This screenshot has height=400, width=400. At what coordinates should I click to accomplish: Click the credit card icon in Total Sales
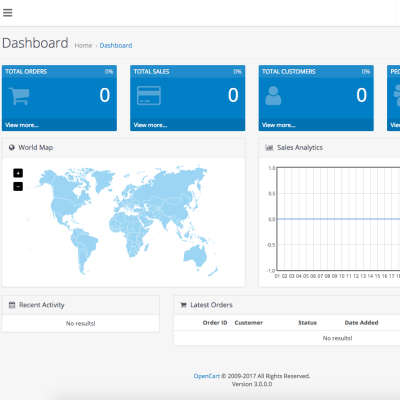[x=149, y=96]
